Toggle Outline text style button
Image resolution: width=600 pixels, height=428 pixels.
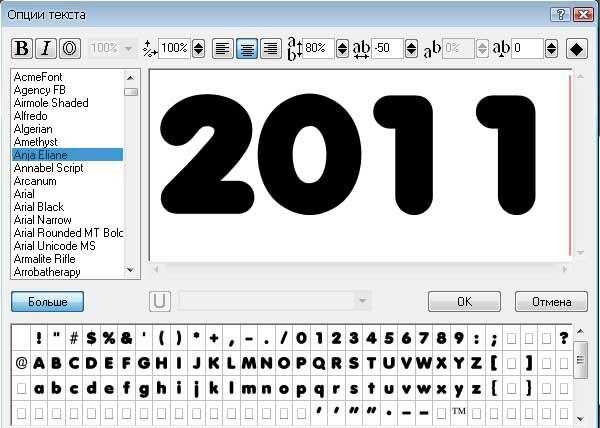coord(70,49)
